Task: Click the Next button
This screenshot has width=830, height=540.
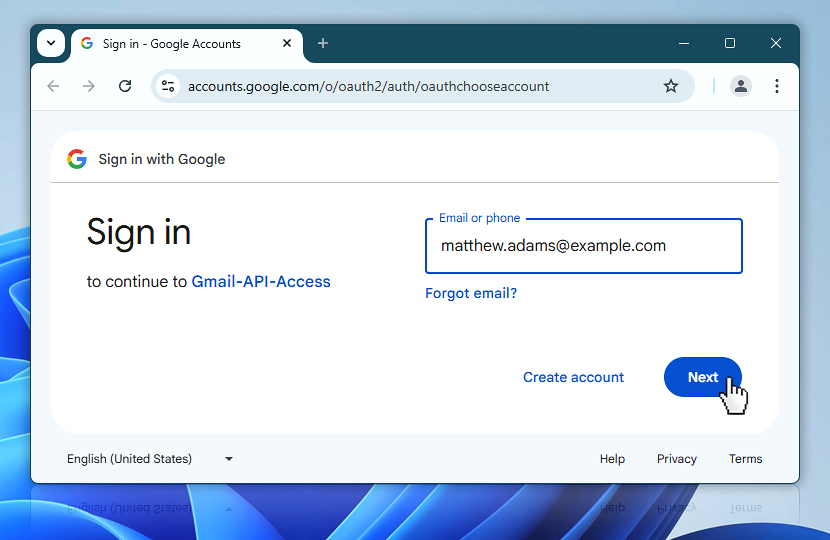Action: 702,377
